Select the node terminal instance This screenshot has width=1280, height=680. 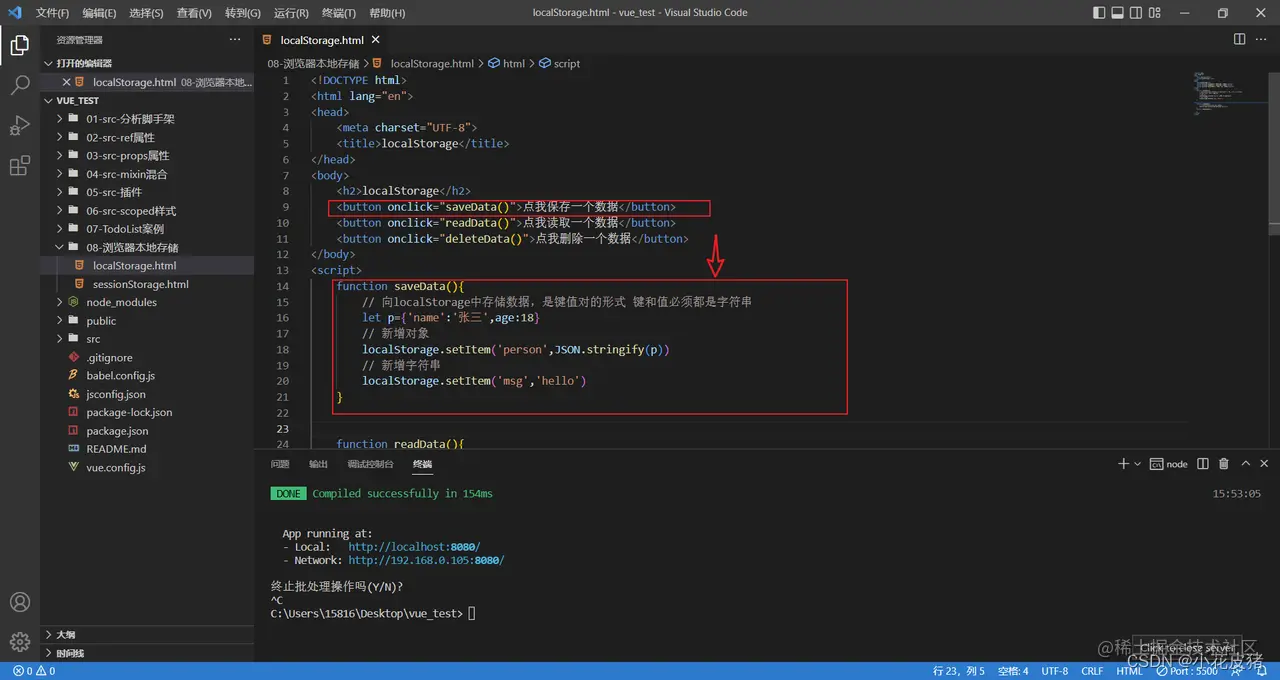coord(1168,464)
